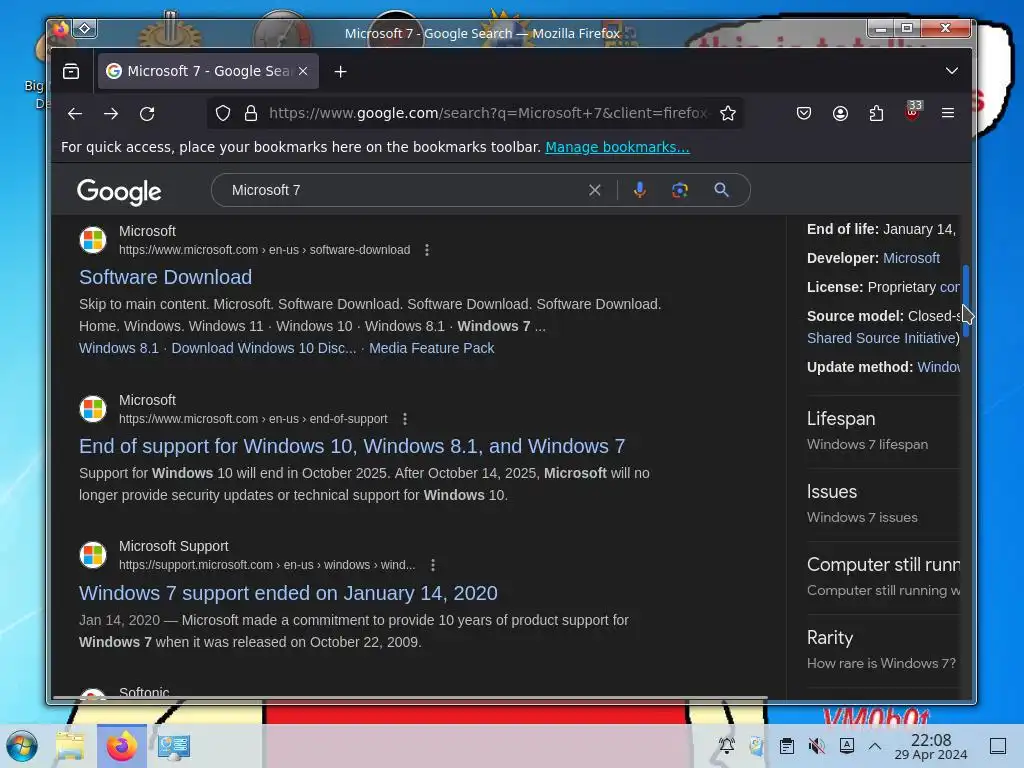Open Windows Start menu orb
Viewport: 1024px width, 768px height.
click(x=22, y=746)
